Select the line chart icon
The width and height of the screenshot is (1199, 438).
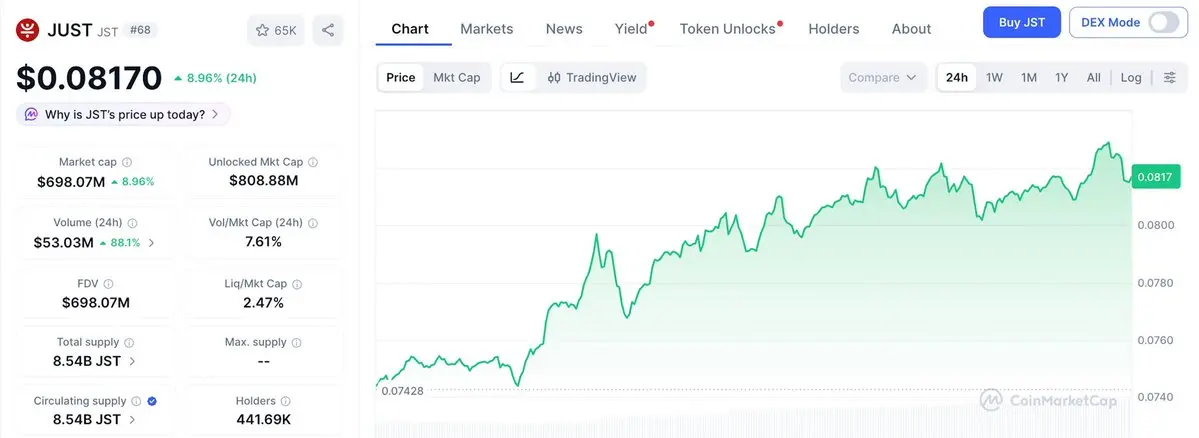coord(517,77)
